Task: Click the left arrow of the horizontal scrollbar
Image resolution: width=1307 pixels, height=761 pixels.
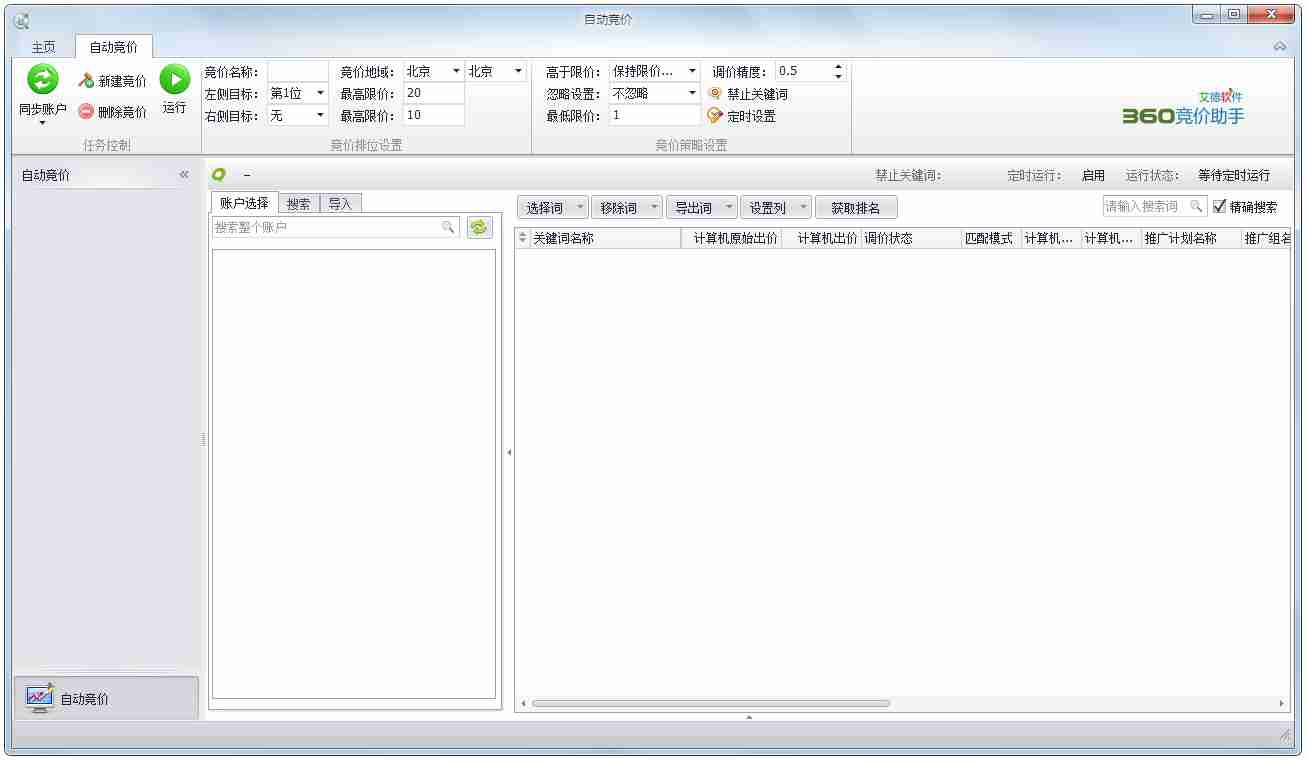Action: [523, 704]
